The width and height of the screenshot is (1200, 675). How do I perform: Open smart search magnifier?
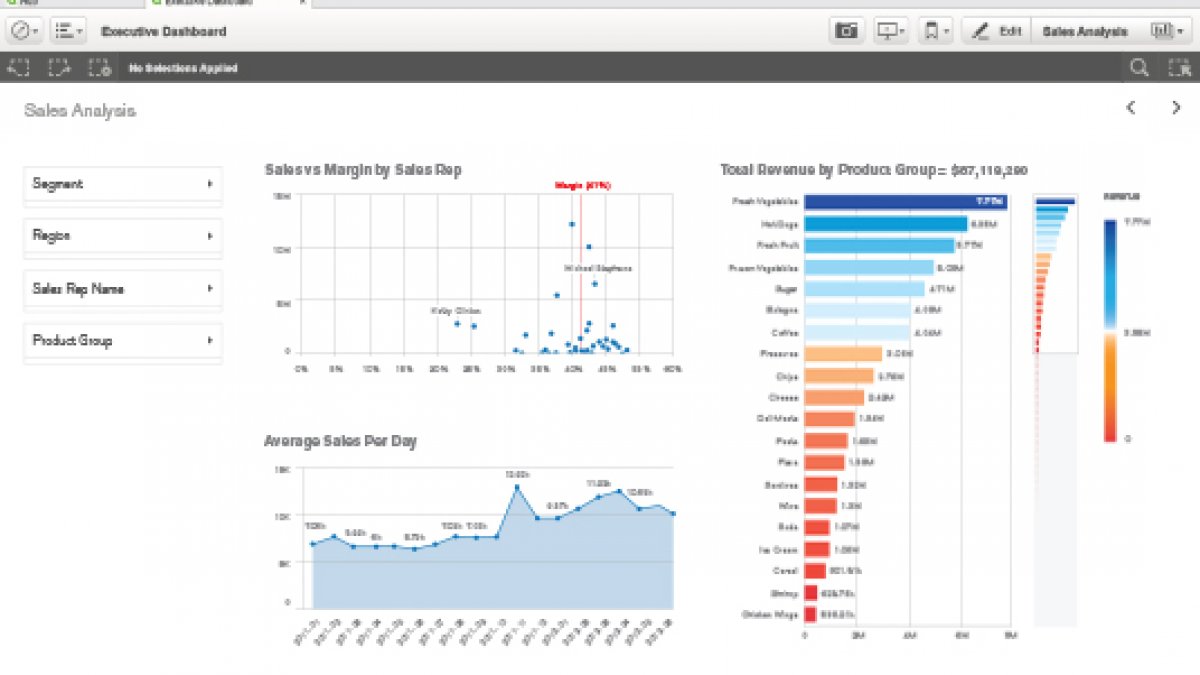[1138, 68]
